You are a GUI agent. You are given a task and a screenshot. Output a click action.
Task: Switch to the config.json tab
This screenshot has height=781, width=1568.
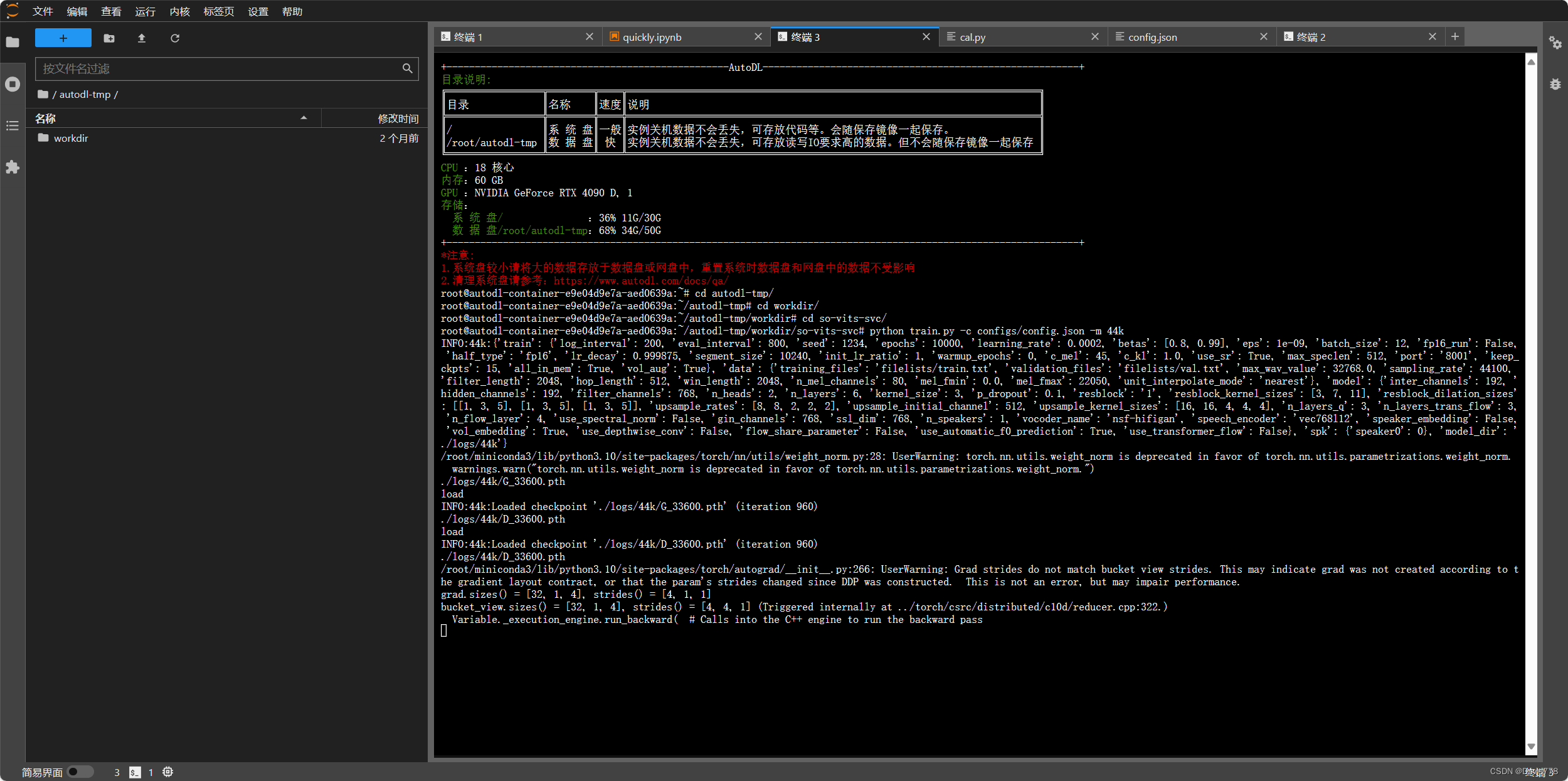(x=1152, y=37)
